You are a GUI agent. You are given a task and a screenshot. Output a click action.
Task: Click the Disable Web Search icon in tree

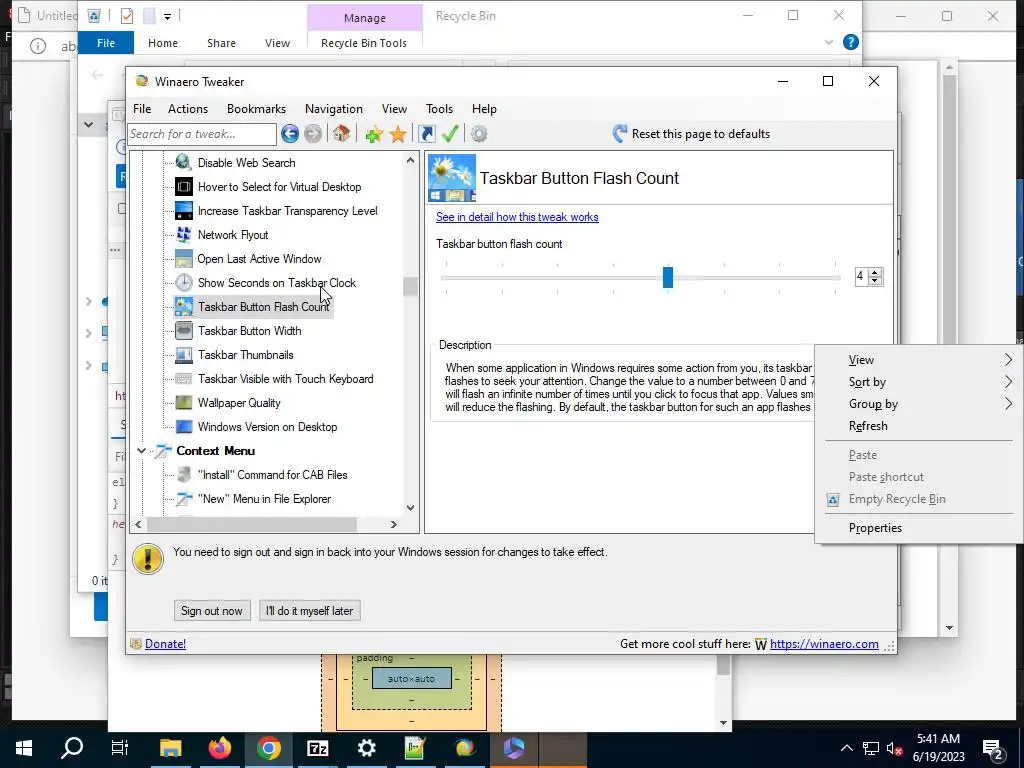tap(184, 163)
